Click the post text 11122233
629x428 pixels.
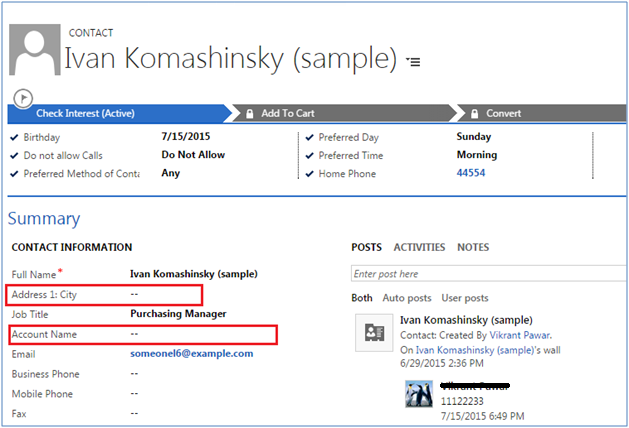pos(462,401)
